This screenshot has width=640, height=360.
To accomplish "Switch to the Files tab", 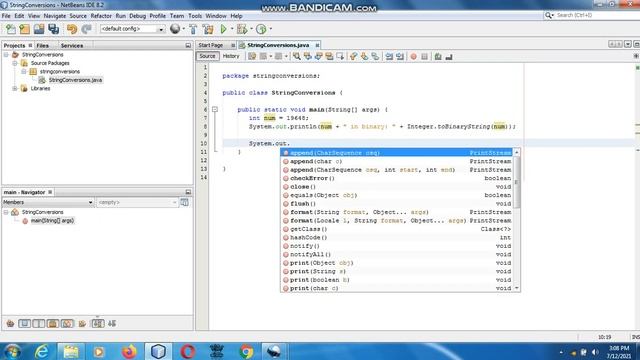I will pos(42,46).
